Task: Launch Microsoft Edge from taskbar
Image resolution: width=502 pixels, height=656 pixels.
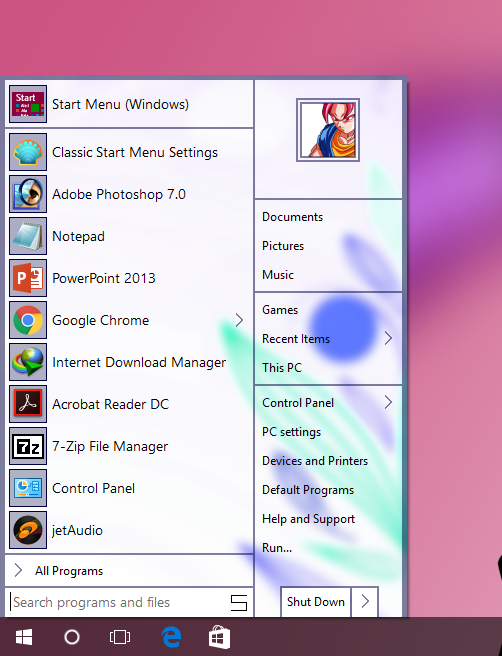Action: [171, 637]
